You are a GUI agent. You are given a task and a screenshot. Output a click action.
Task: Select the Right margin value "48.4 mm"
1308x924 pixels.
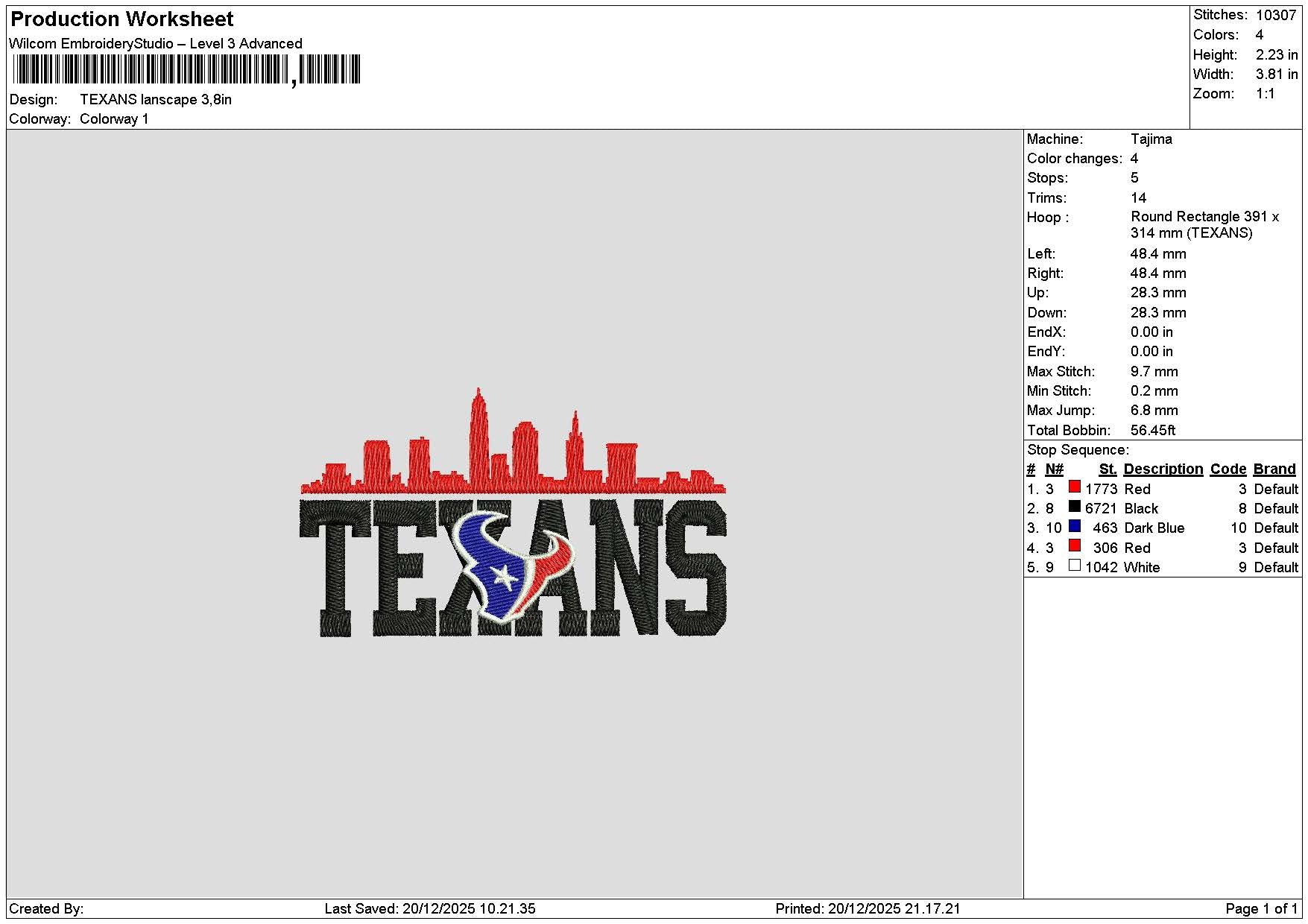[x=1158, y=273]
